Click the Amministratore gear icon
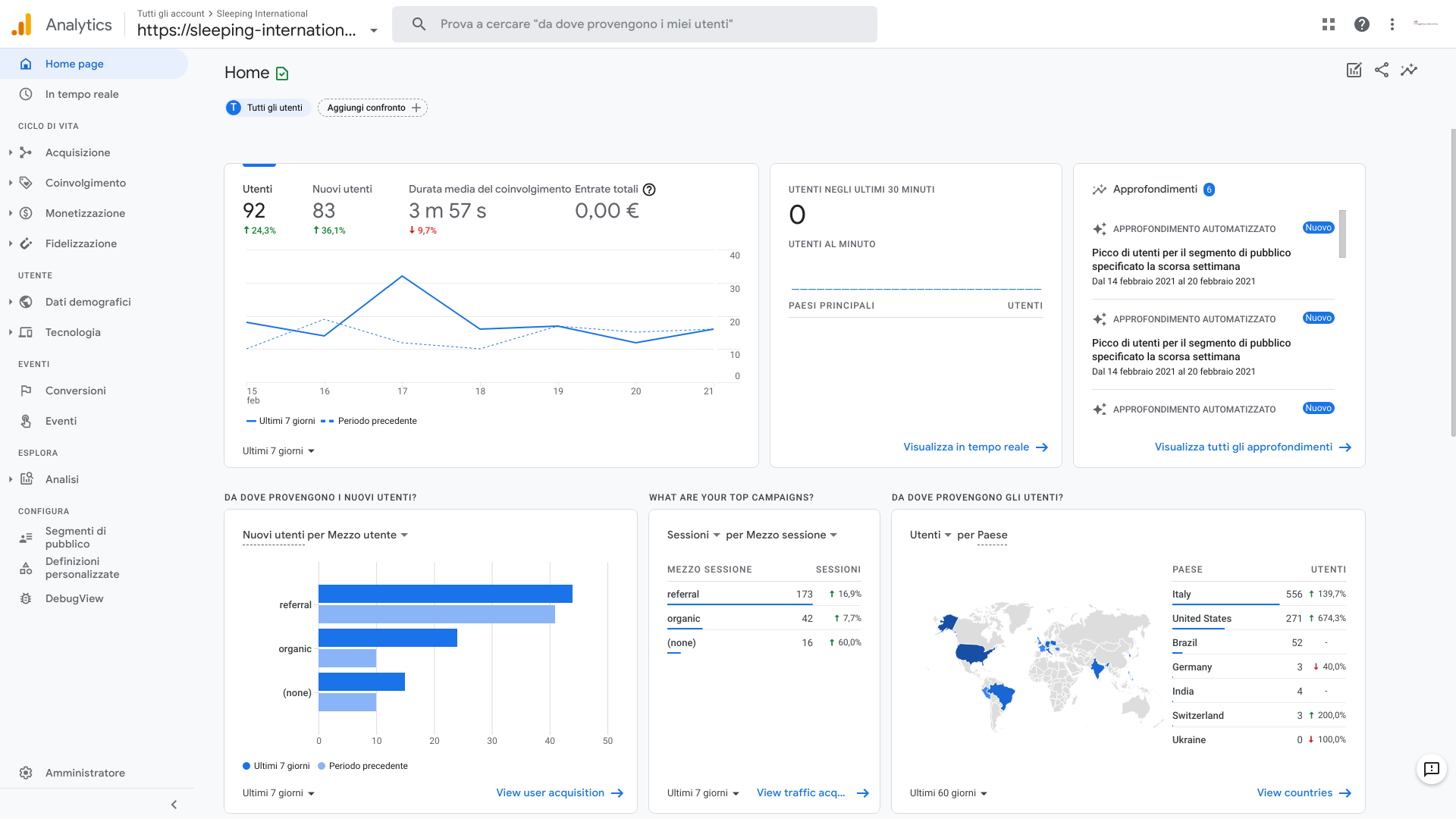1456x819 pixels. click(x=26, y=773)
